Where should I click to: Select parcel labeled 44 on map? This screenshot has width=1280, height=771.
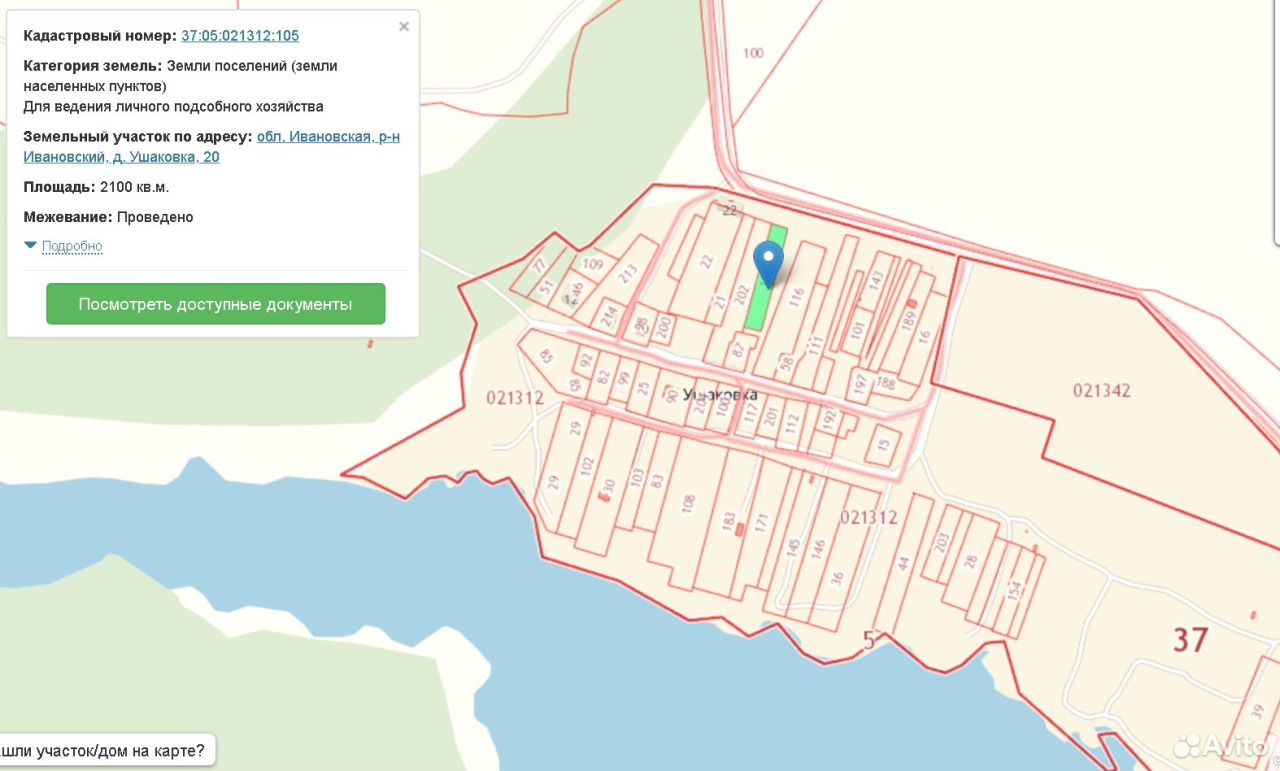[902, 564]
